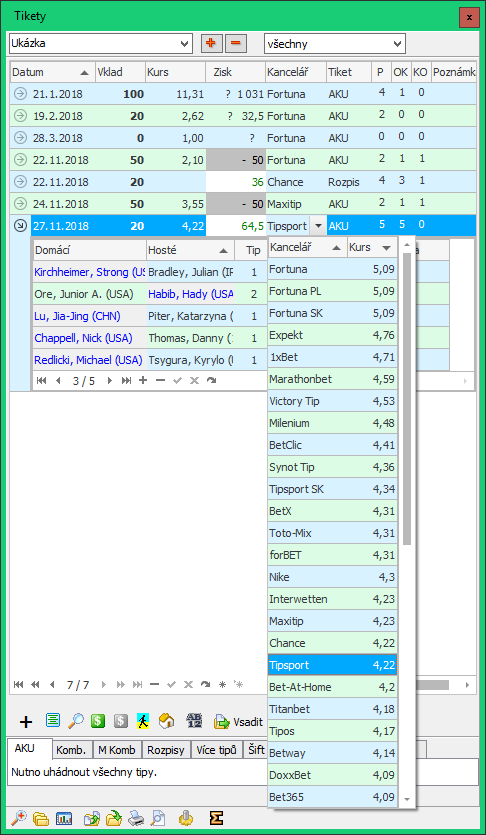Viewport: 486px width, 835px height.
Task: Click the magnifying glass icon beside green dollar
Action: [x=76, y=722]
